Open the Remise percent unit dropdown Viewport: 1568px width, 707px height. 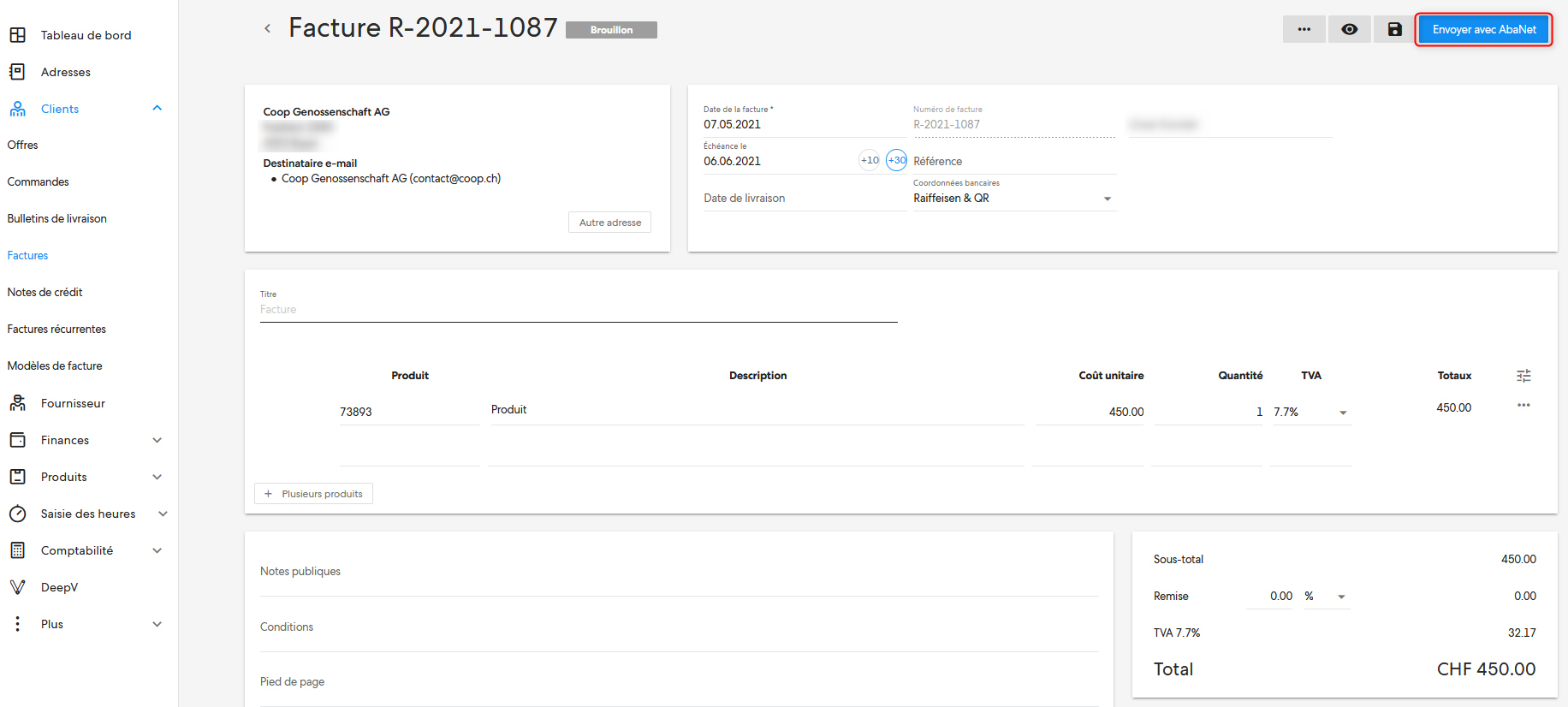pos(1326,597)
